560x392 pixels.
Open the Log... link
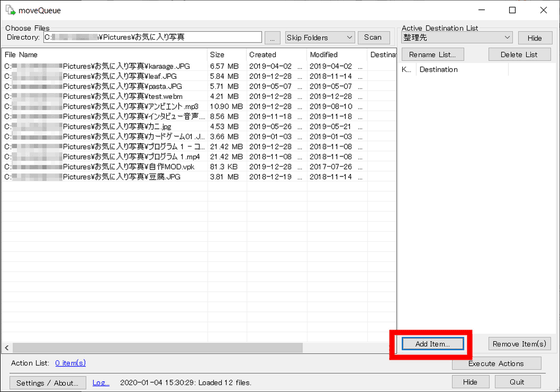101,383
